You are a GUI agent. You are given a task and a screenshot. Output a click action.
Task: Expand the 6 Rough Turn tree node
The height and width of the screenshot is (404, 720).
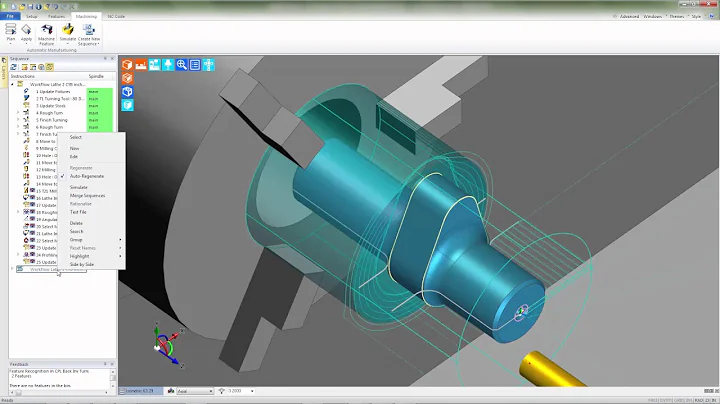coord(18,127)
